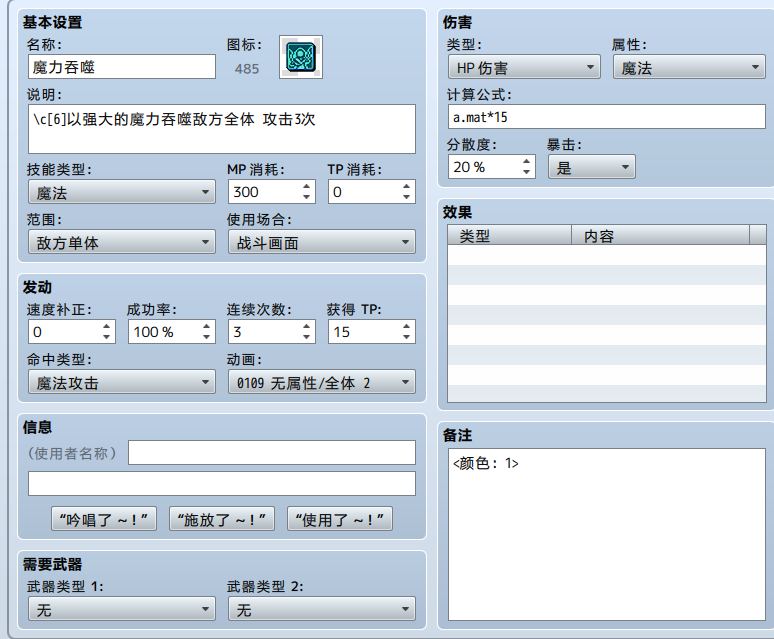The height and width of the screenshot is (639, 774).
Task: Click the "施放了 ~！" button
Action: 222,519
